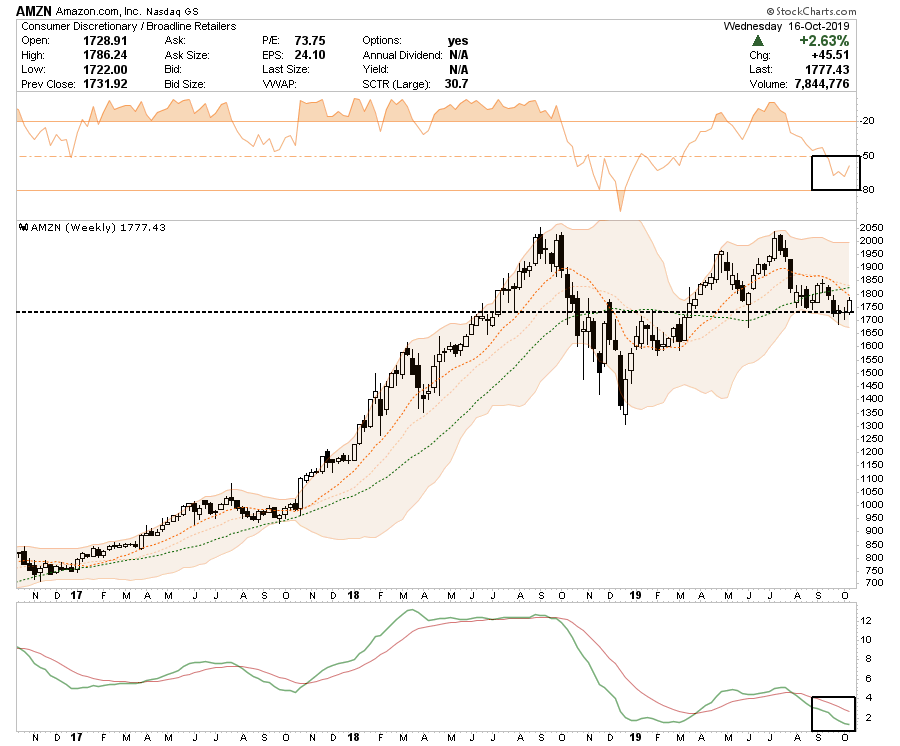
Task: Click the 8 label on lower indicator axis
Action: tap(868, 659)
